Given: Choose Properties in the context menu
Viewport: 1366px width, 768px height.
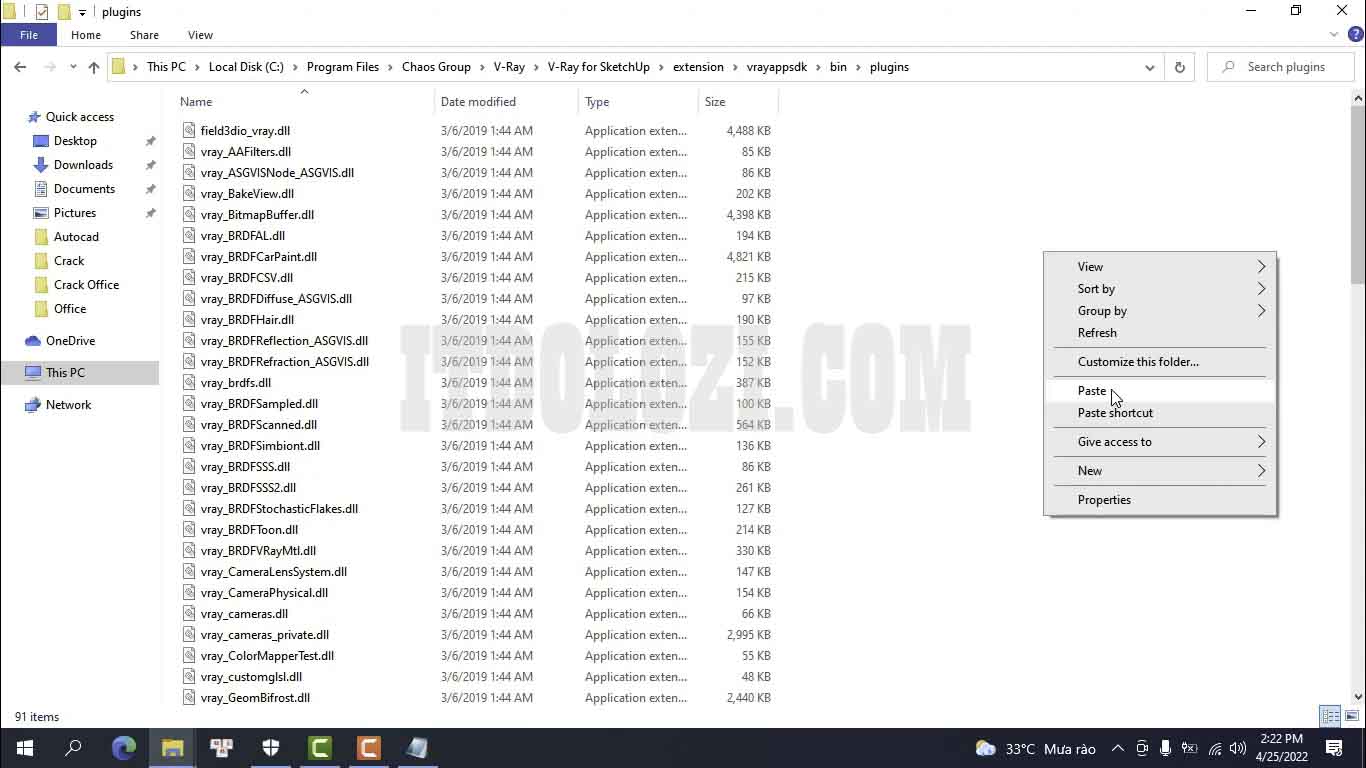Looking at the screenshot, I should [x=1104, y=500].
